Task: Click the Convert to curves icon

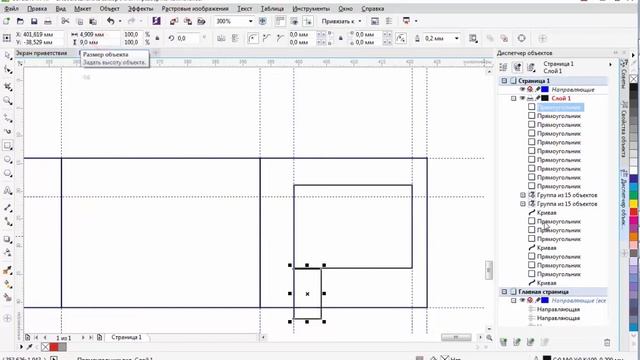Action: coord(522,38)
